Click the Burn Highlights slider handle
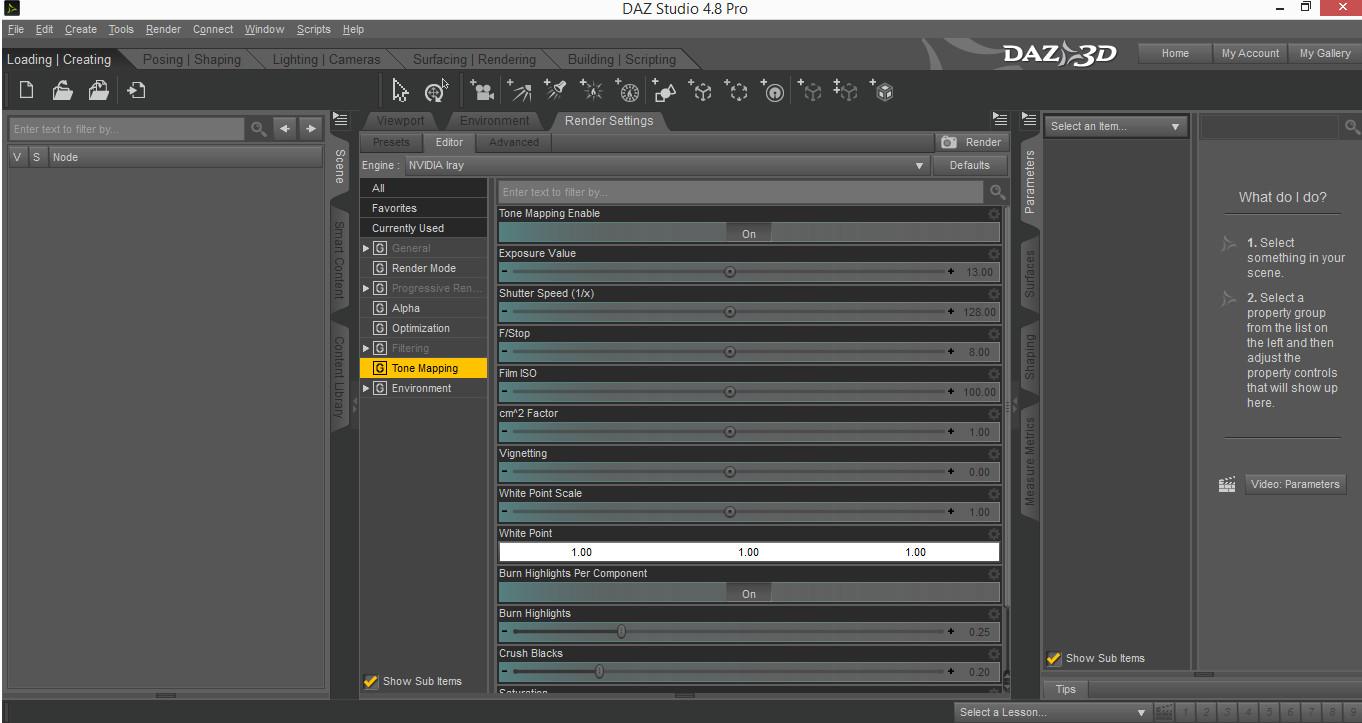 [x=621, y=632]
